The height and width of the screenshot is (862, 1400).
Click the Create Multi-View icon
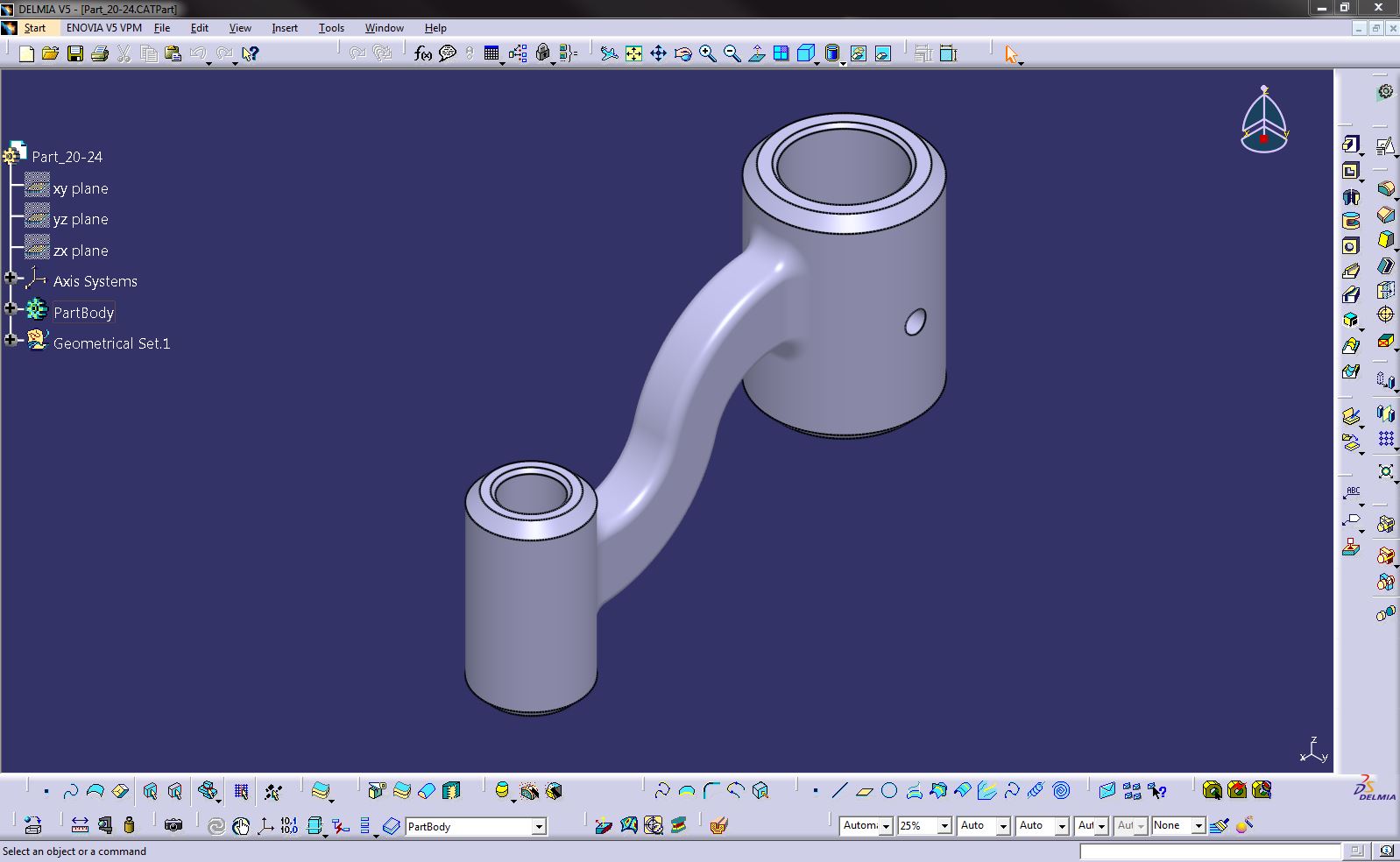(x=781, y=53)
